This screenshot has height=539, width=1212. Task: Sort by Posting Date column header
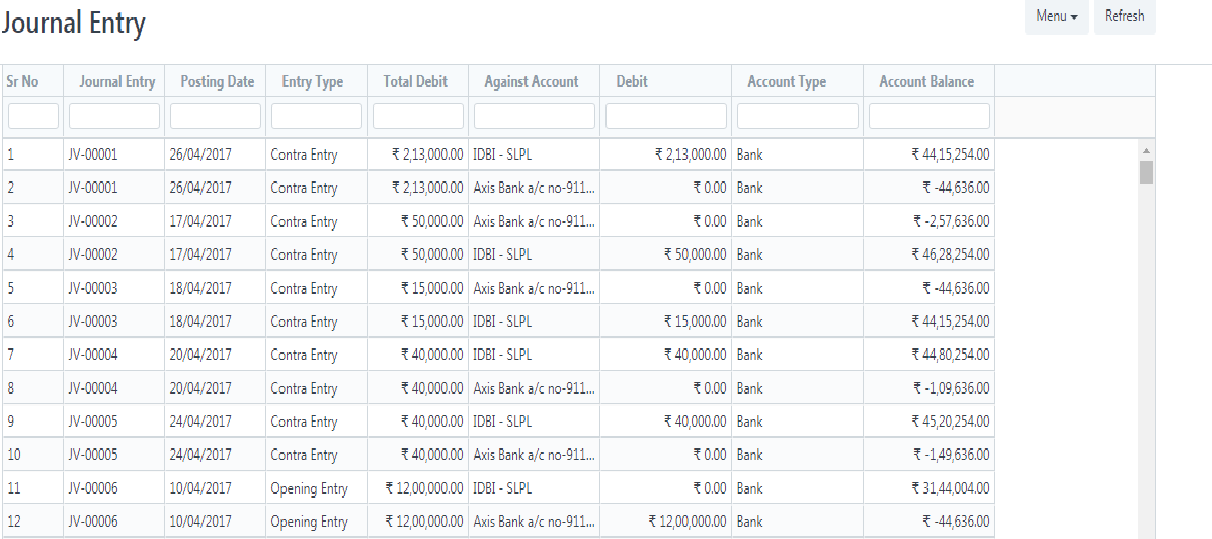(217, 82)
